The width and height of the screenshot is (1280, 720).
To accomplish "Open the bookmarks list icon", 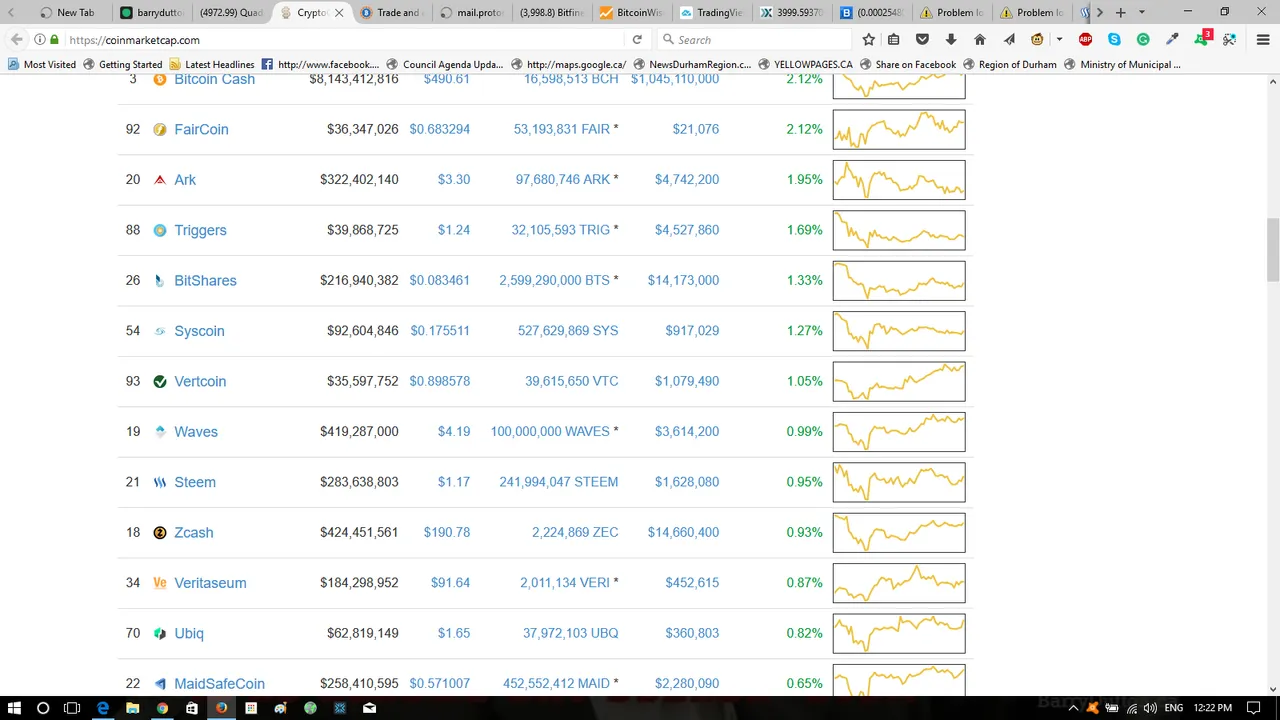I will (x=894, y=40).
